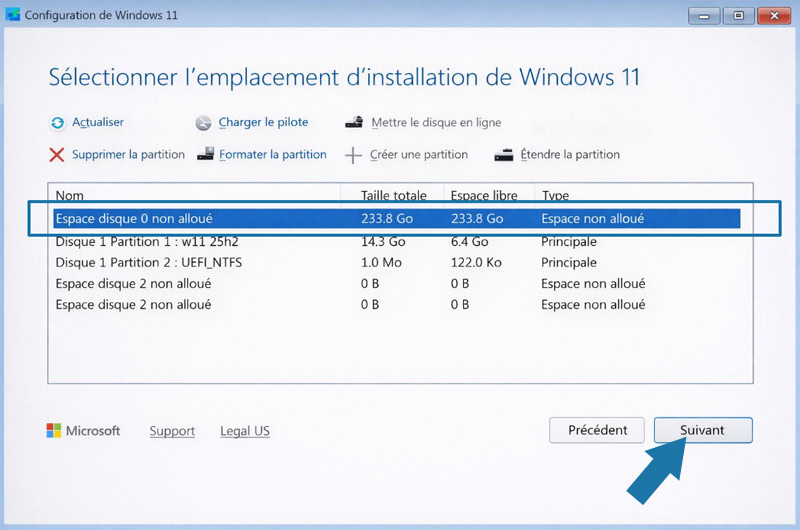Click the Formater la partition drive icon
The height and width of the screenshot is (530, 800).
(x=206, y=154)
